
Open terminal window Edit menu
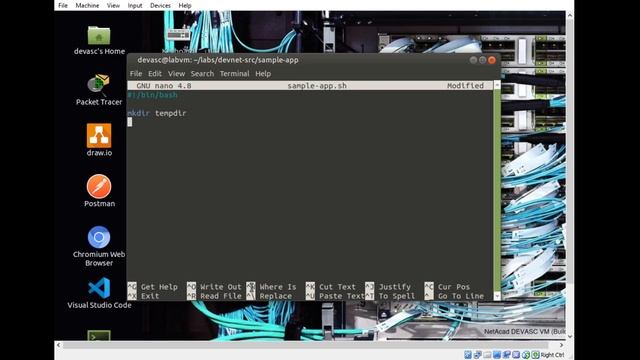pos(155,73)
